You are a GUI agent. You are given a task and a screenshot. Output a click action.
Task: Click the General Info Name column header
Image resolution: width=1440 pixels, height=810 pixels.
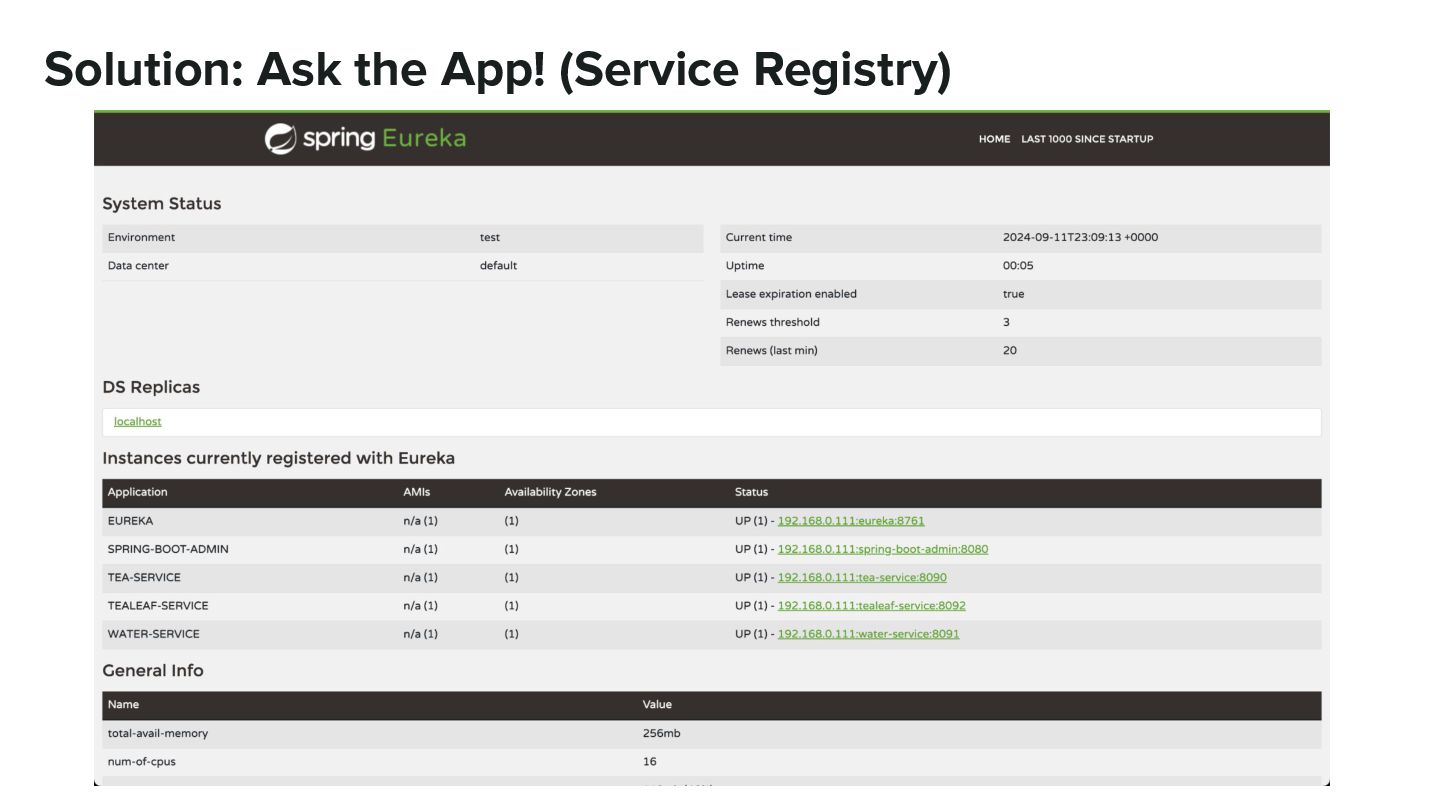(x=123, y=704)
